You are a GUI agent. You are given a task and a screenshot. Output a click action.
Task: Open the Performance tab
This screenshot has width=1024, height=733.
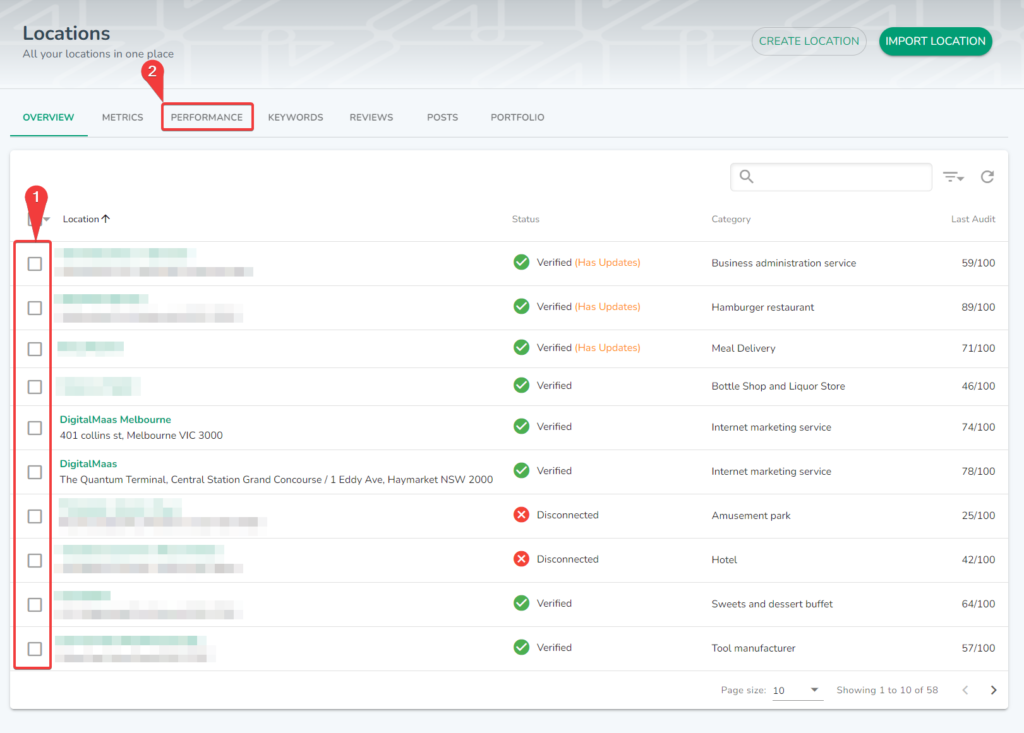pyautogui.click(x=207, y=117)
